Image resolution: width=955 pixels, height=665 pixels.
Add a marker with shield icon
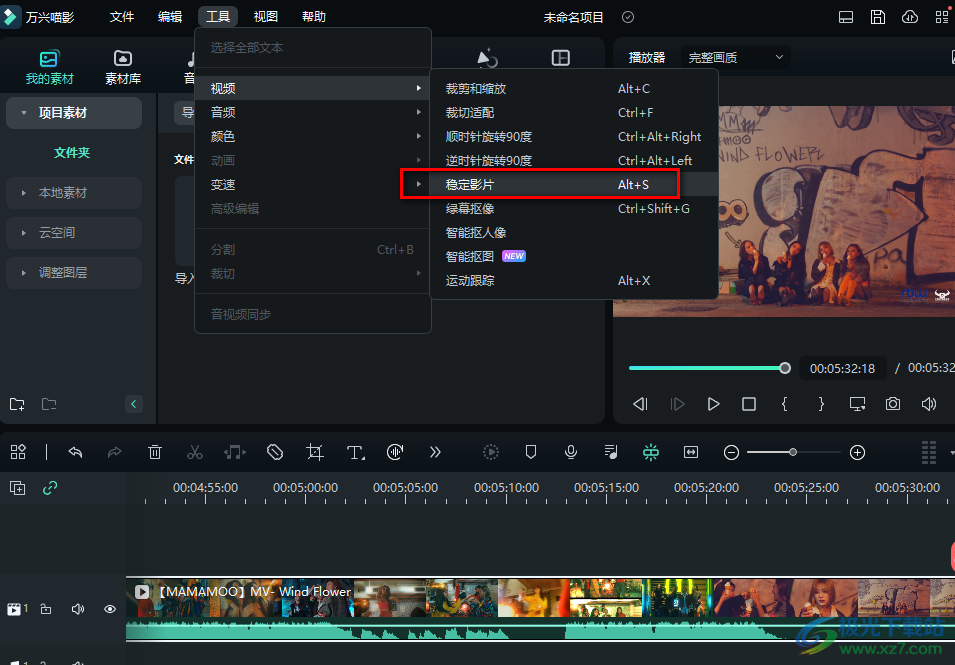pyautogui.click(x=530, y=452)
